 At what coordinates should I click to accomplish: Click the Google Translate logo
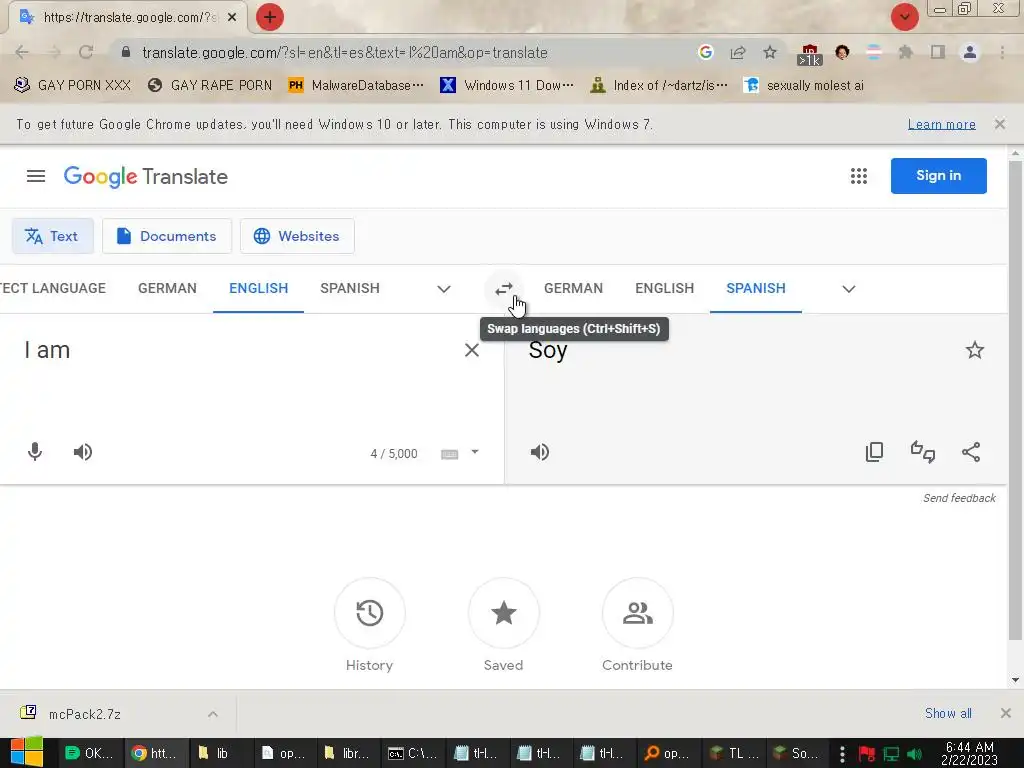pos(146,176)
